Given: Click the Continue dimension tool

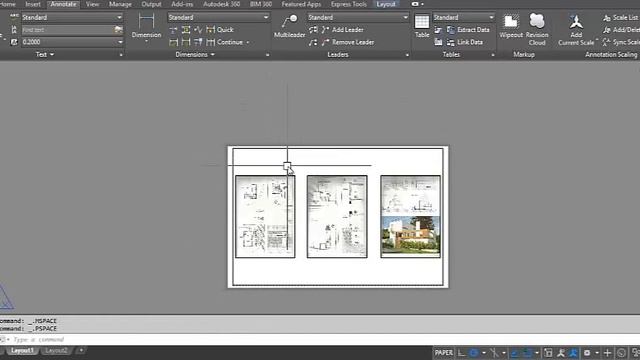Looking at the screenshot, I should click(225, 42).
